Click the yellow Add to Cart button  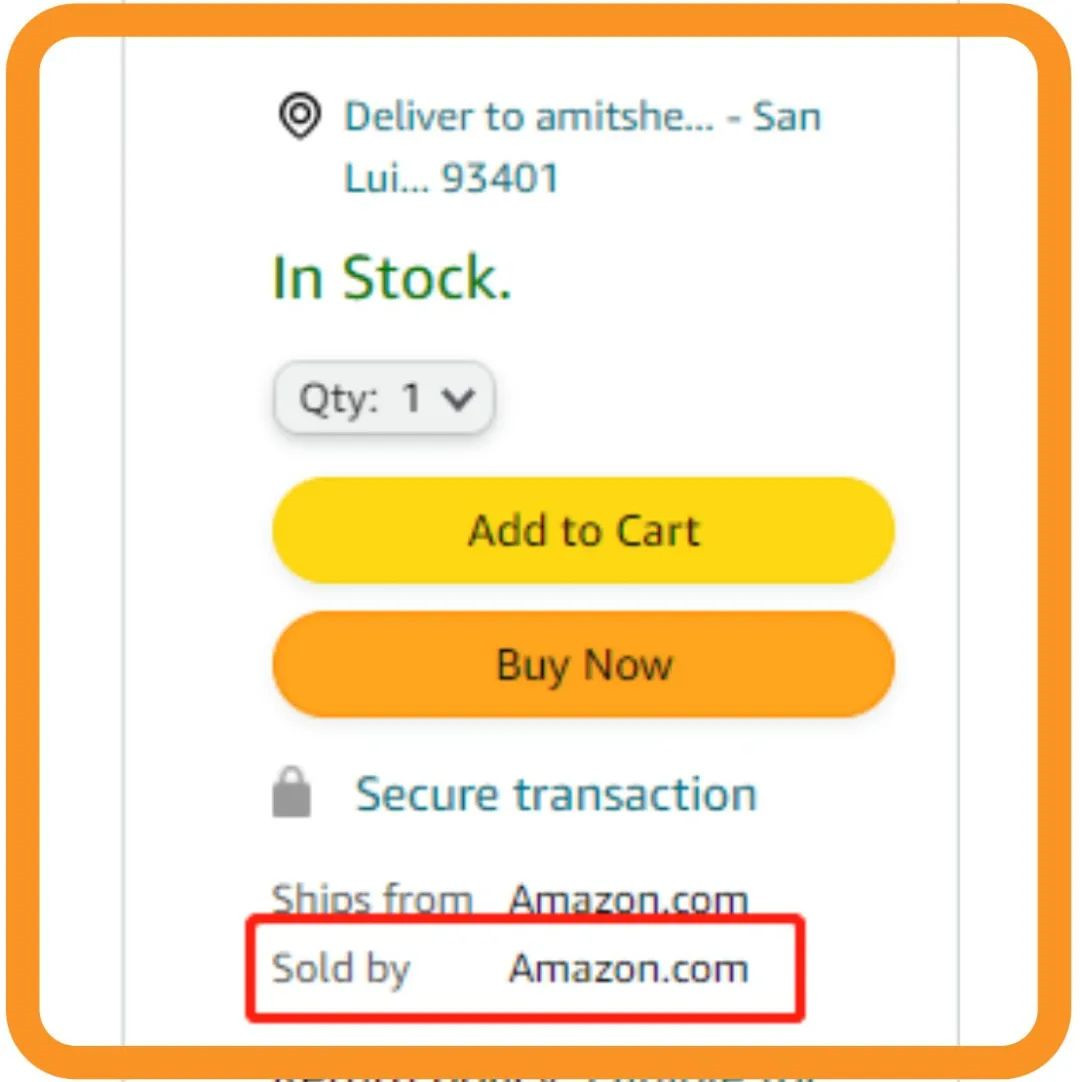(583, 530)
